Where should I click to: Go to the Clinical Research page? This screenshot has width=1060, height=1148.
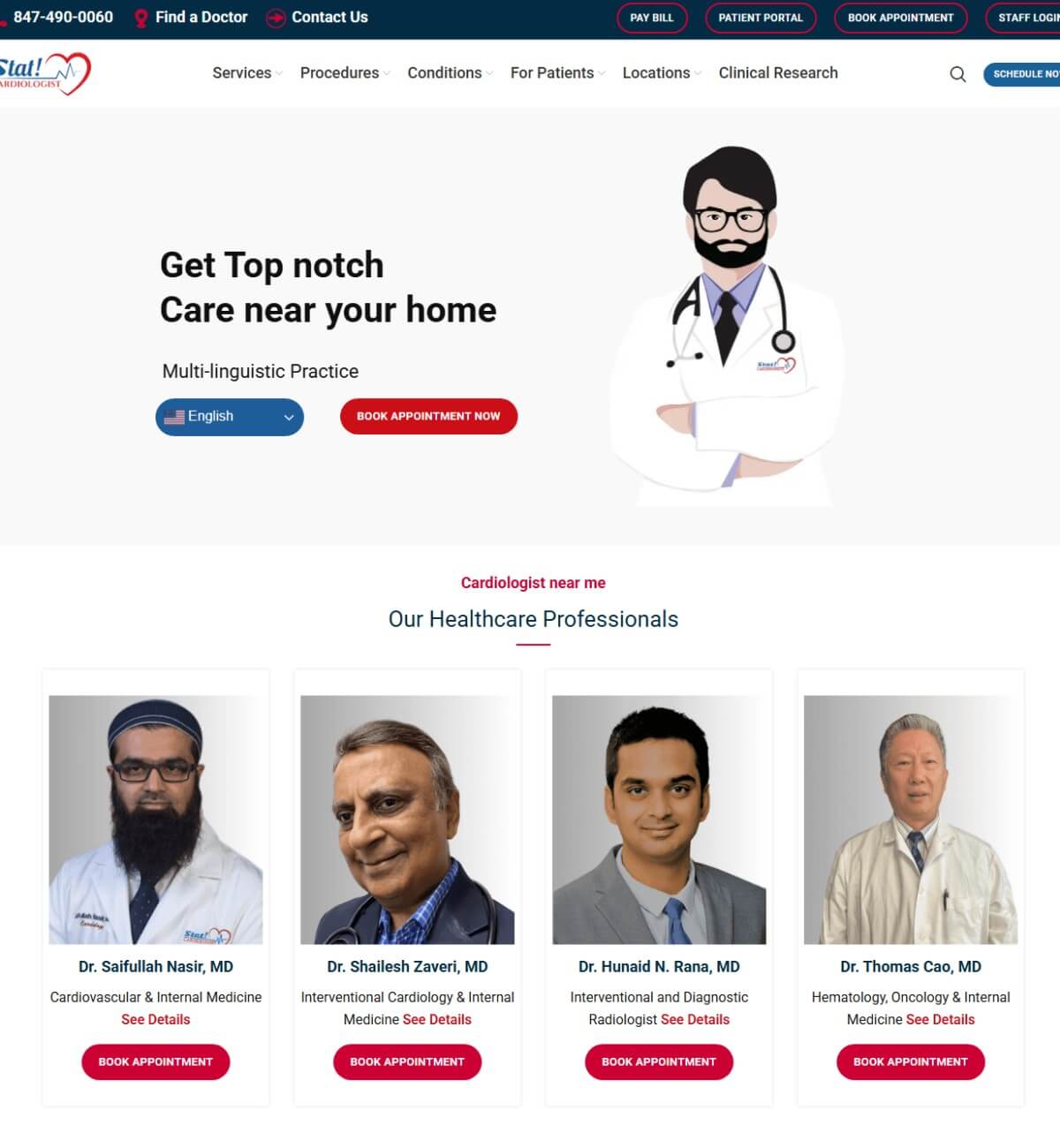pyautogui.click(x=778, y=73)
